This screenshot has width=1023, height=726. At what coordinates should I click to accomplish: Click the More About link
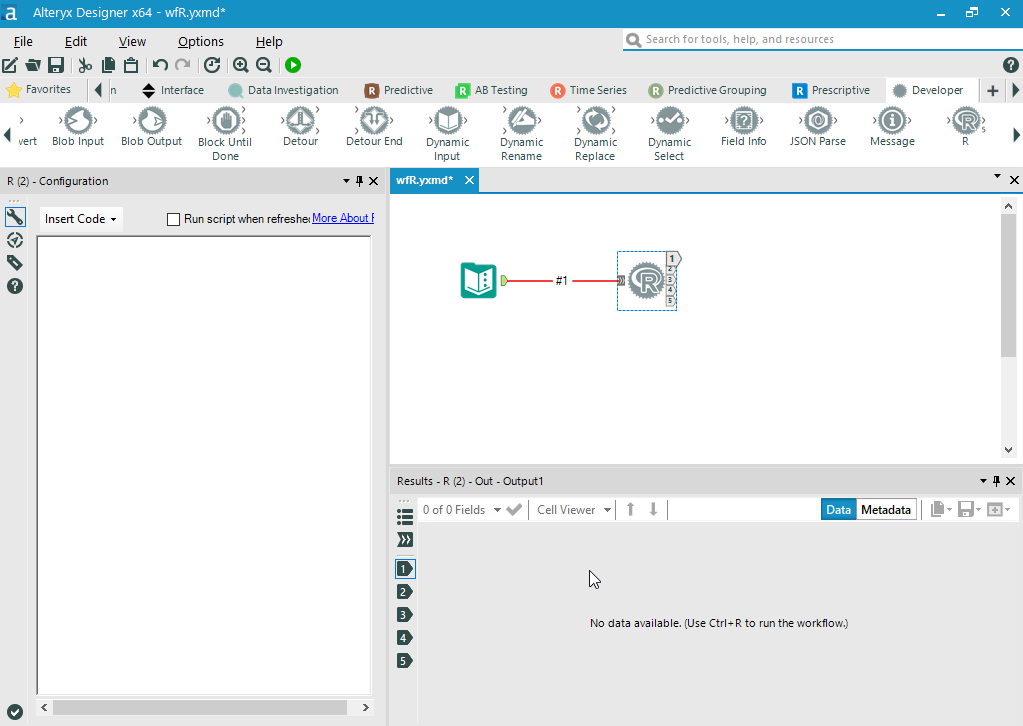343,218
